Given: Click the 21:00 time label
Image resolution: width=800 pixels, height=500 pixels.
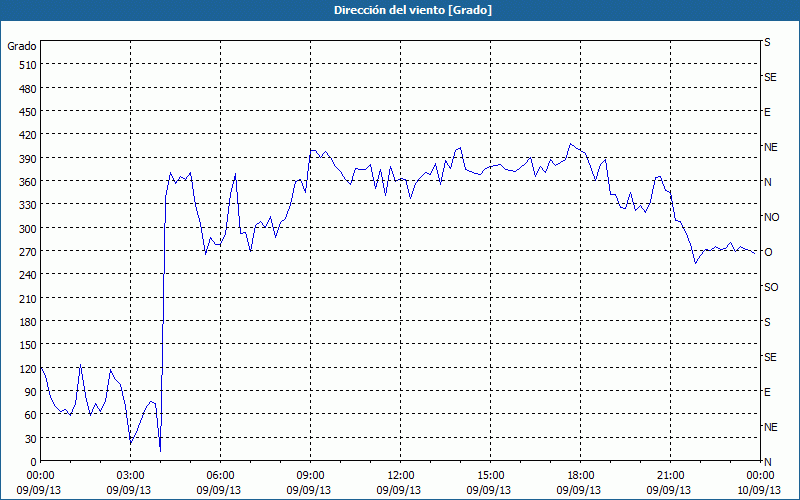Looking at the screenshot, I should pos(670,476).
